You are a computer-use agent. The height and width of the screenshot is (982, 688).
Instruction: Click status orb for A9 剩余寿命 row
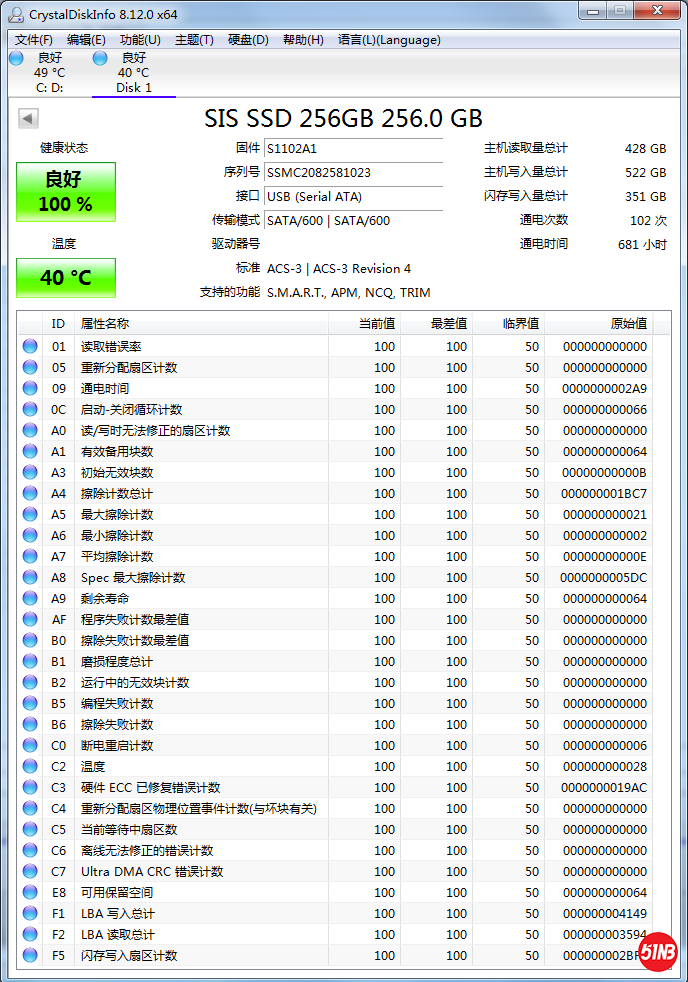[30, 599]
